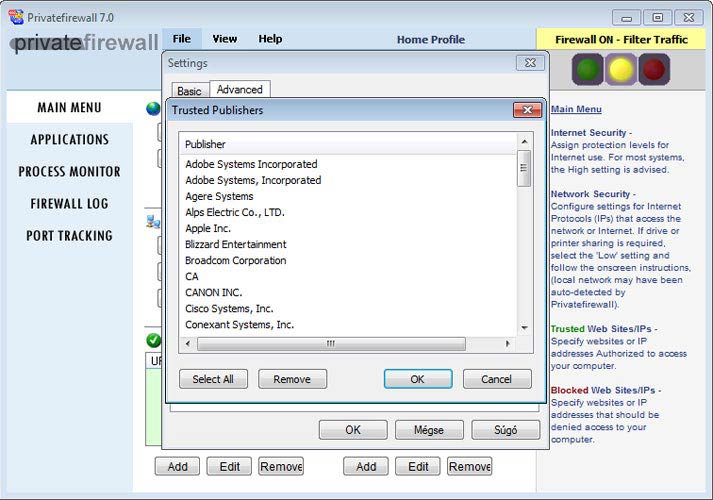Screen dimensions: 713x500
Task: Click the vertical scrollbar thumb in publisher list
Action: [x=524, y=168]
